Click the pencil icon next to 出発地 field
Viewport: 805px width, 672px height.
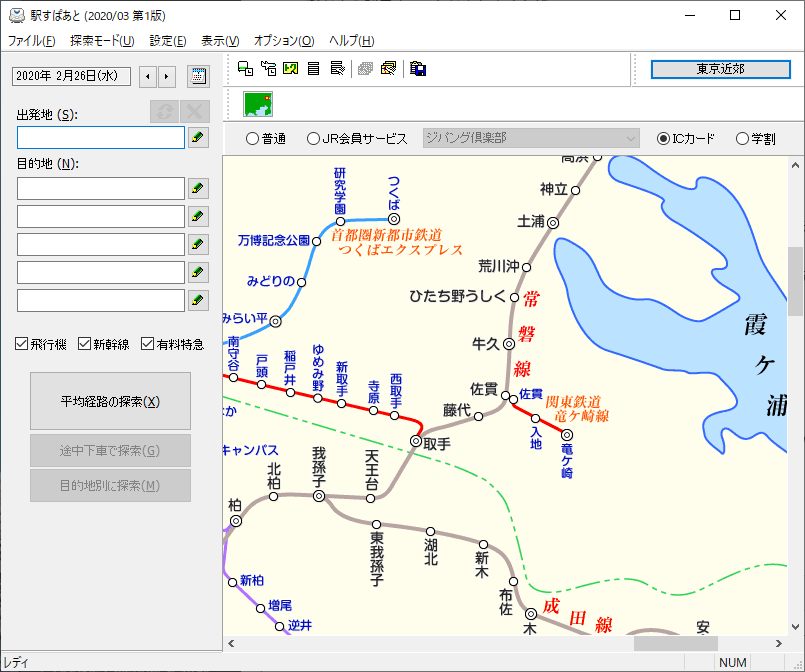(x=198, y=138)
